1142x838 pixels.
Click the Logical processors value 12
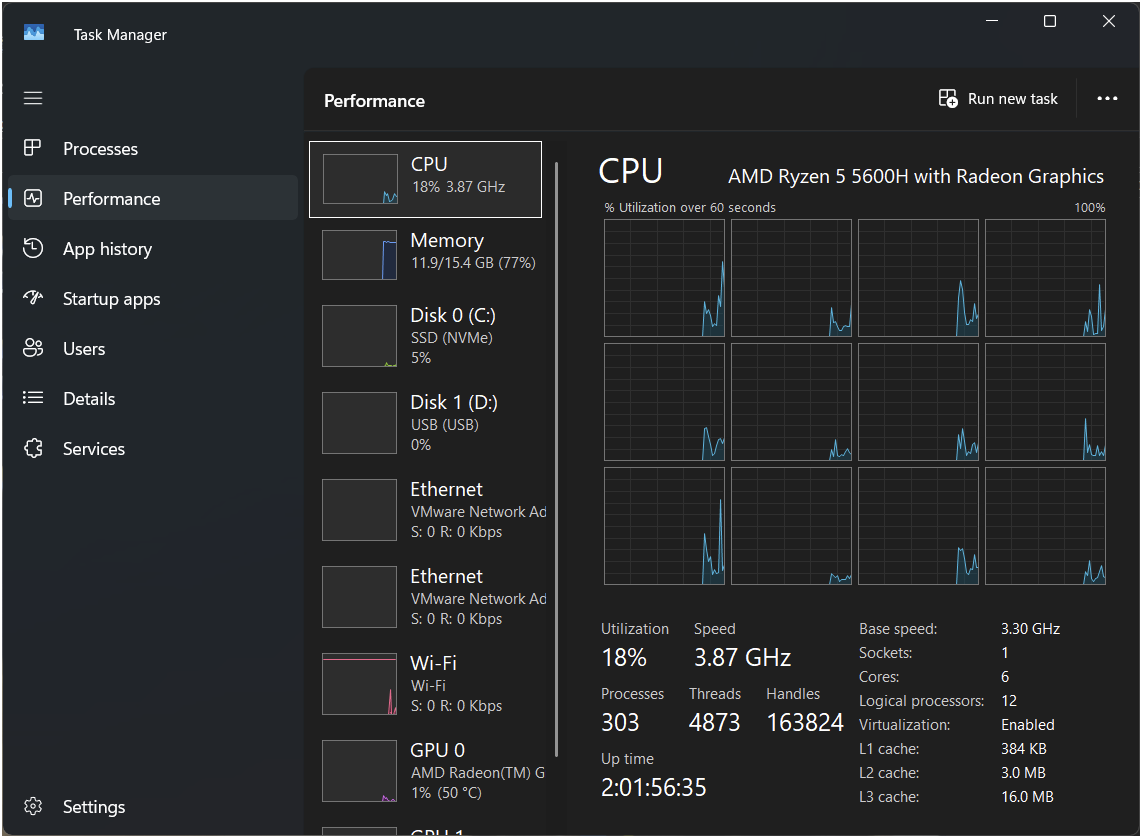(x=1009, y=700)
